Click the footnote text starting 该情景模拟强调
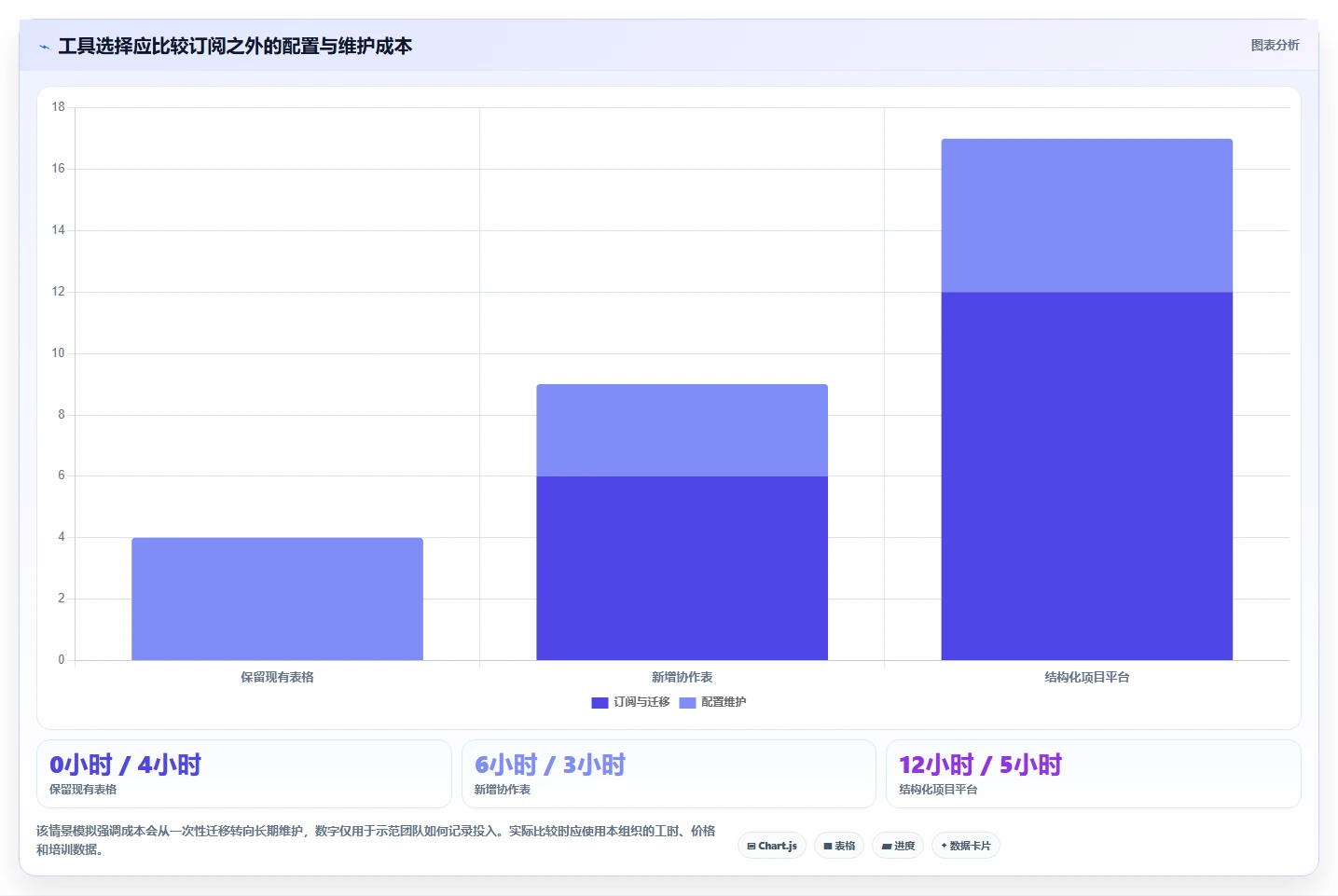This screenshot has height=896, width=1338. pyautogui.click(x=376, y=840)
